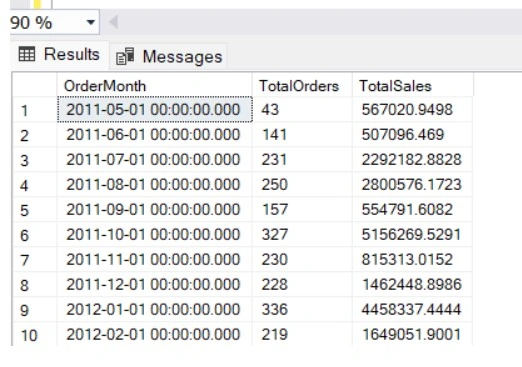Click TotalOrders value 336

[x=302, y=310]
